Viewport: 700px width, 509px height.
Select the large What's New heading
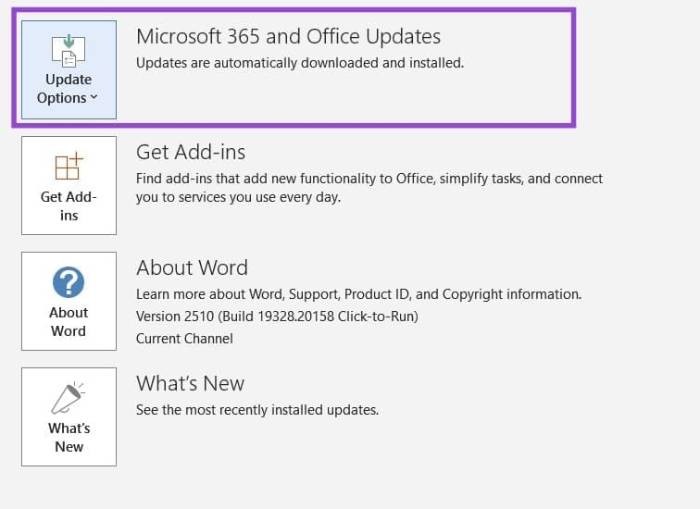tap(190, 383)
